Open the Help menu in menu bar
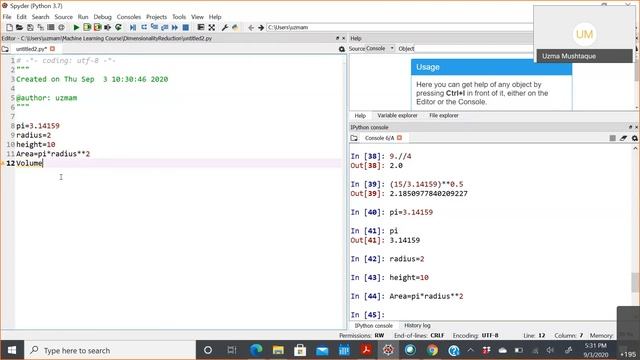Image resolution: width=640 pixels, height=360 pixels. 215,17
